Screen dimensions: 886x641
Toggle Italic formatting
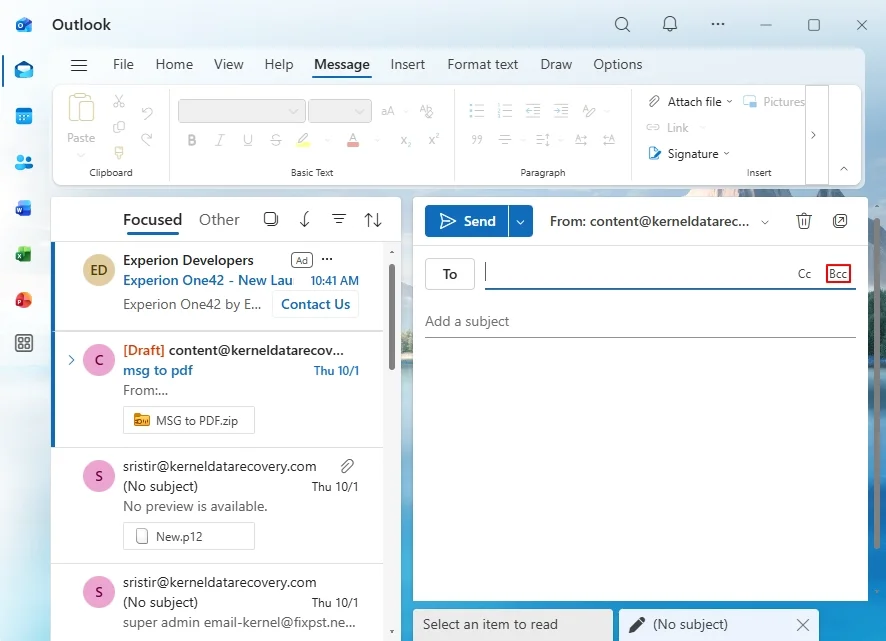pos(220,140)
